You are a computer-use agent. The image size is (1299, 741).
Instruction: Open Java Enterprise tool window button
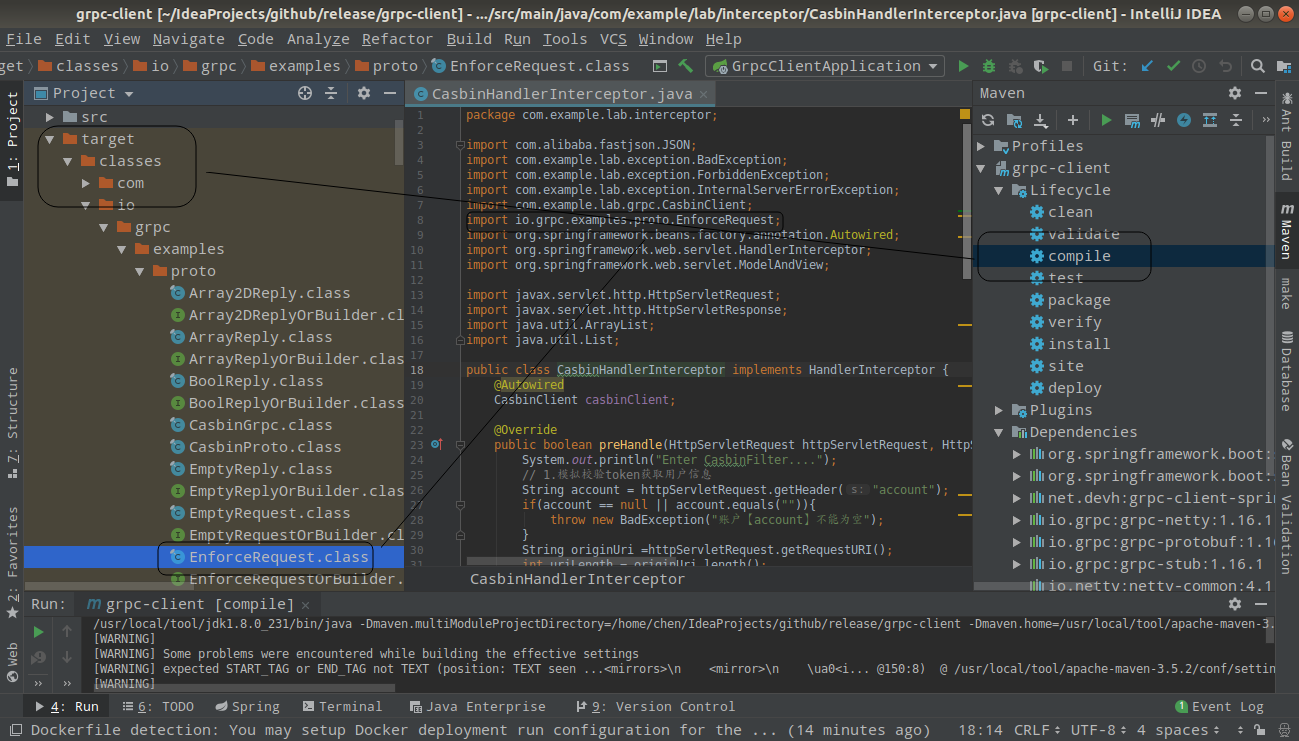point(477,706)
